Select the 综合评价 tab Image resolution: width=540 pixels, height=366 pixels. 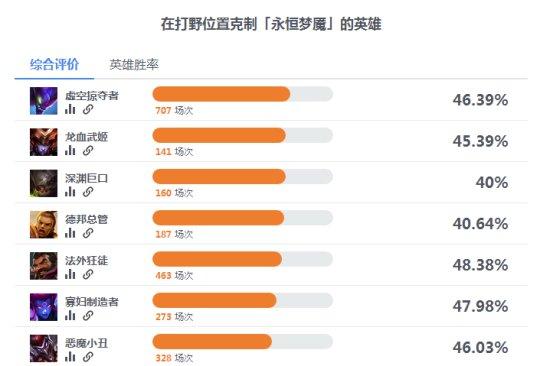(x=54, y=64)
